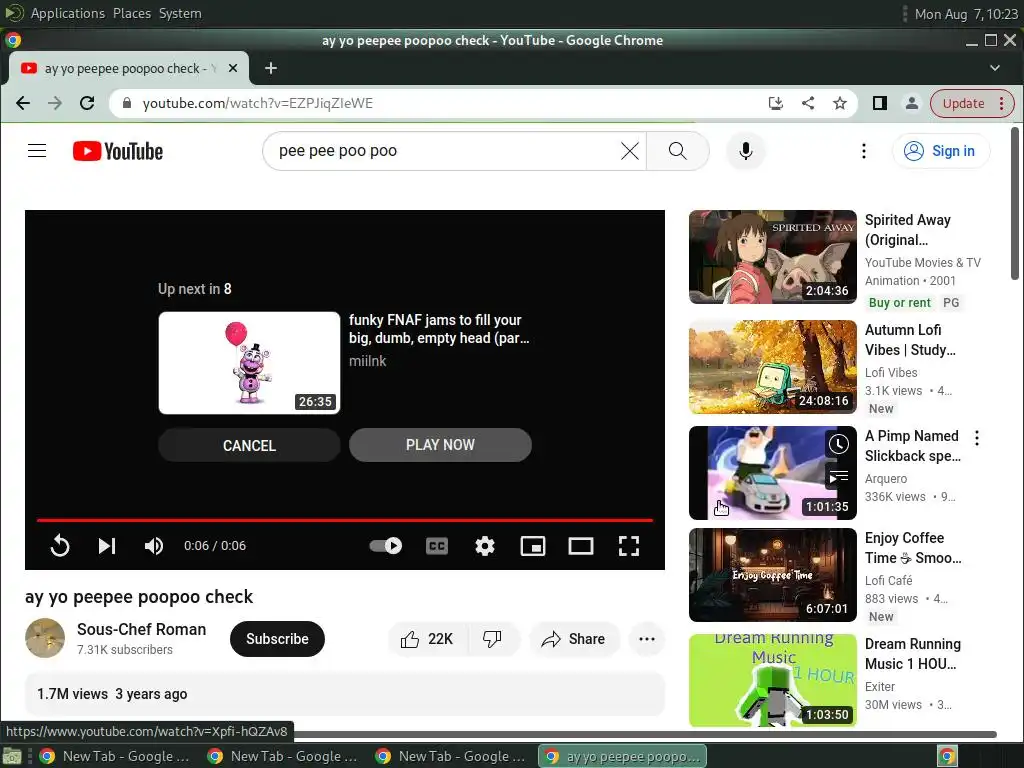Image resolution: width=1024 pixels, height=768 pixels.
Task: Select the ay yo peepee poopoo check tab
Action: pyautogui.click(x=129, y=68)
